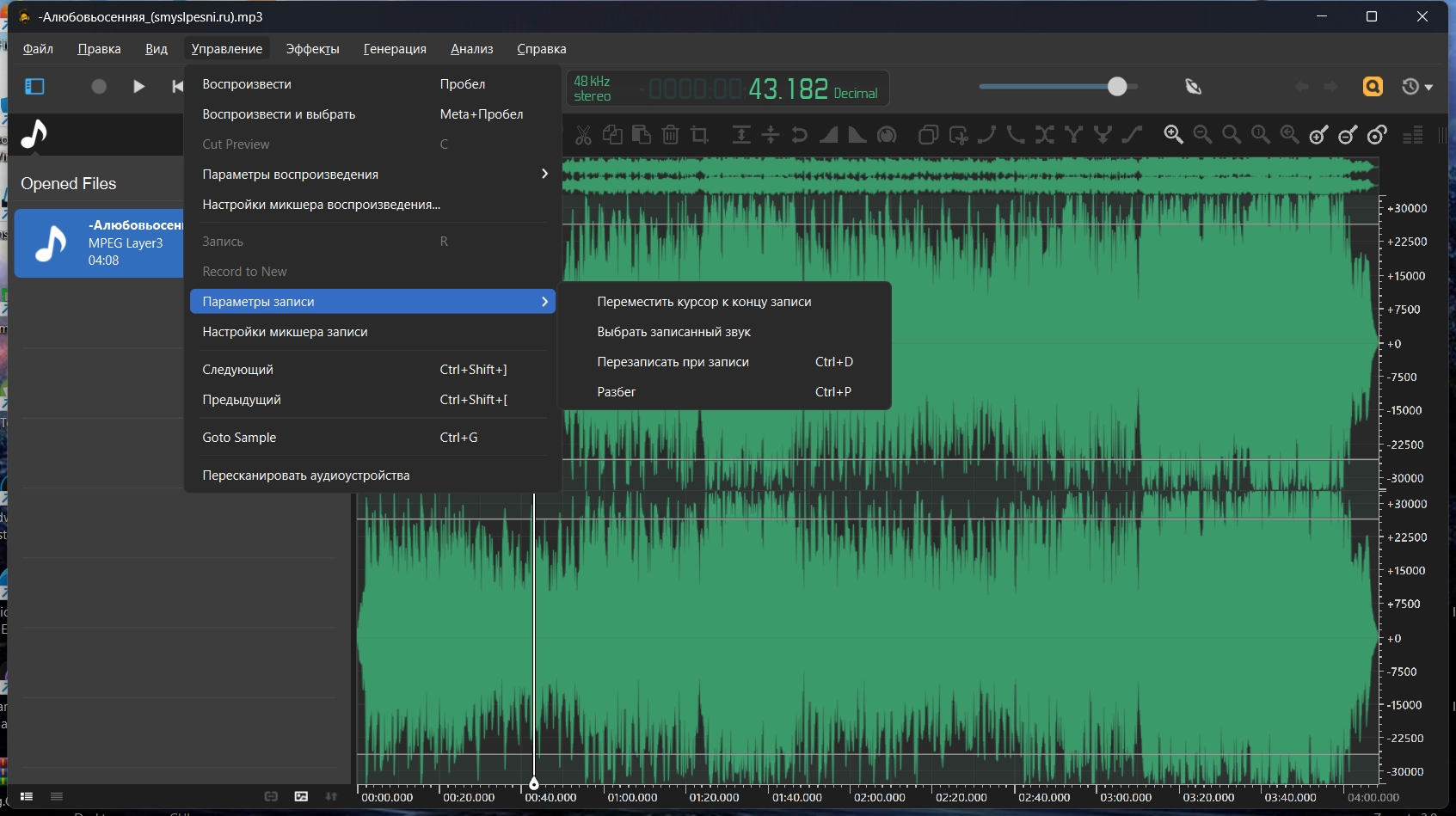Click Пересканировать аудиоустройства
Viewport: 1456px width, 816px height.
pos(305,475)
